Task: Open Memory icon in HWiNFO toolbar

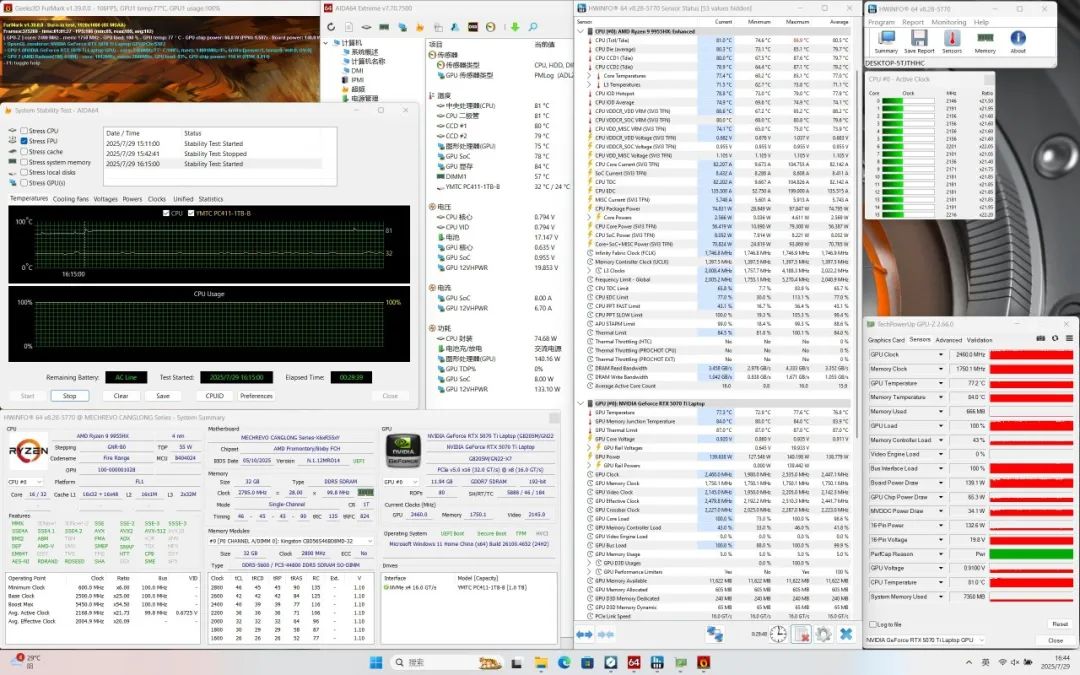Action: (x=985, y=39)
